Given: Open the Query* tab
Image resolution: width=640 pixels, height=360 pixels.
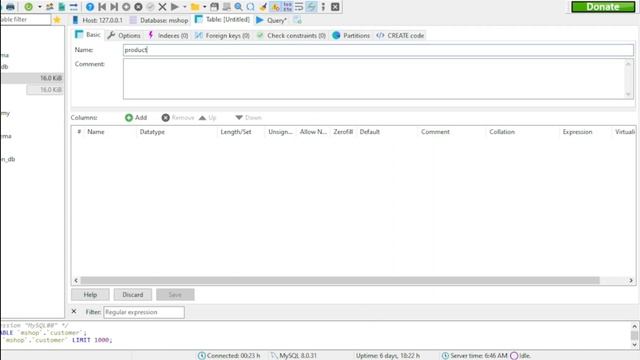Looking at the screenshot, I should (272, 20).
